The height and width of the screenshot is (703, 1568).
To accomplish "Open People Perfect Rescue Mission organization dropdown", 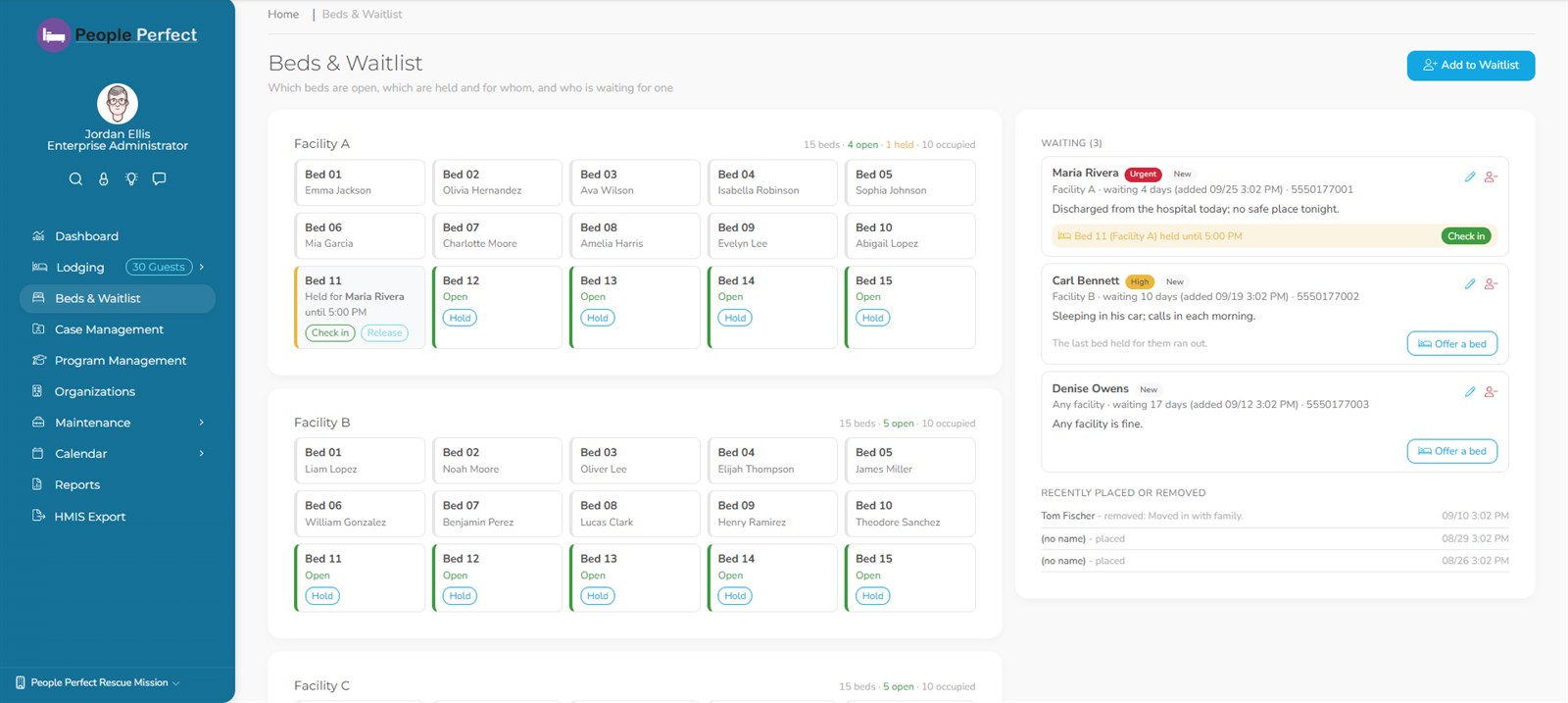I will [x=98, y=682].
